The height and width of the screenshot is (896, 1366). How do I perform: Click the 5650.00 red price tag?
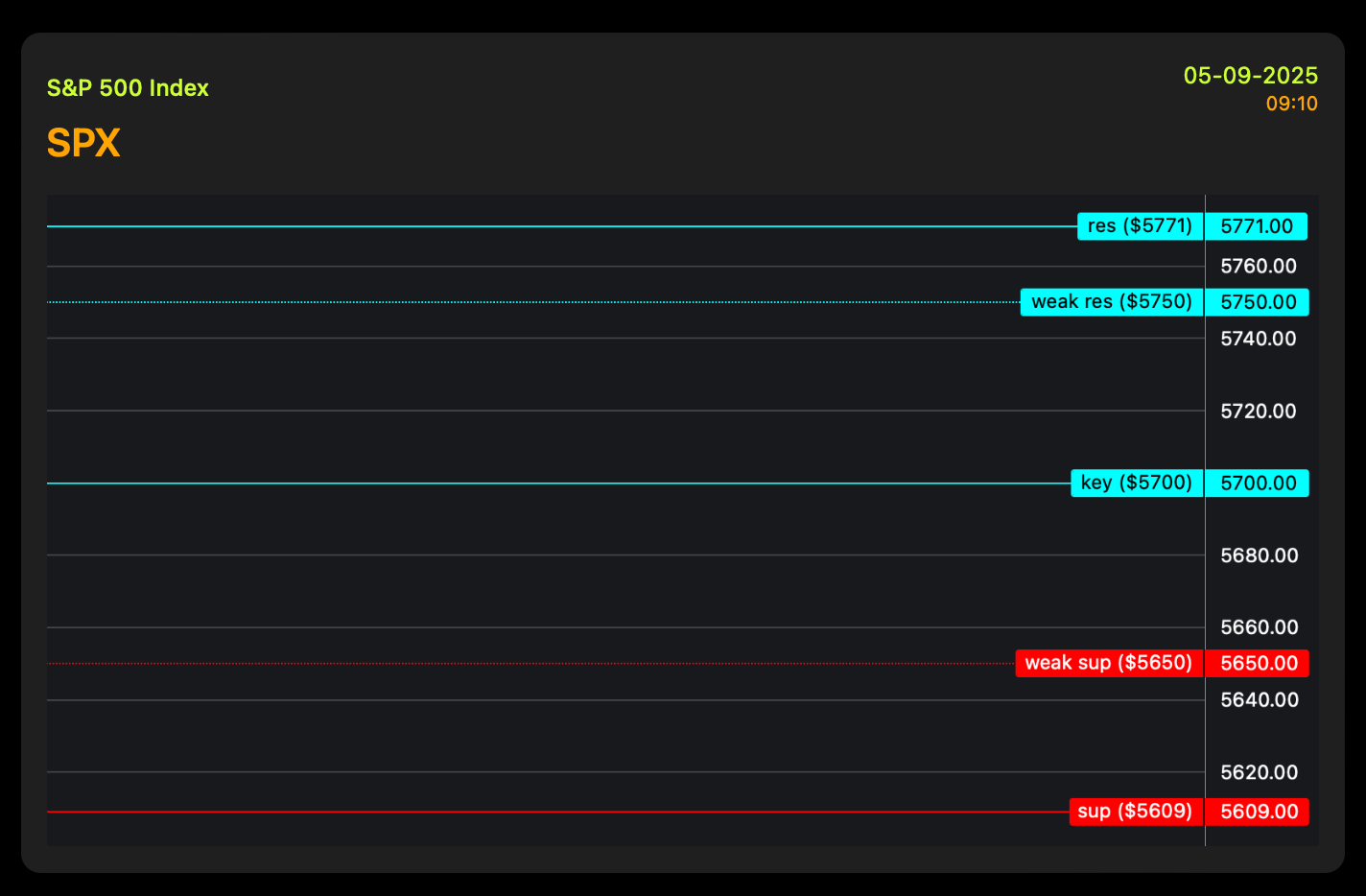tap(1258, 663)
